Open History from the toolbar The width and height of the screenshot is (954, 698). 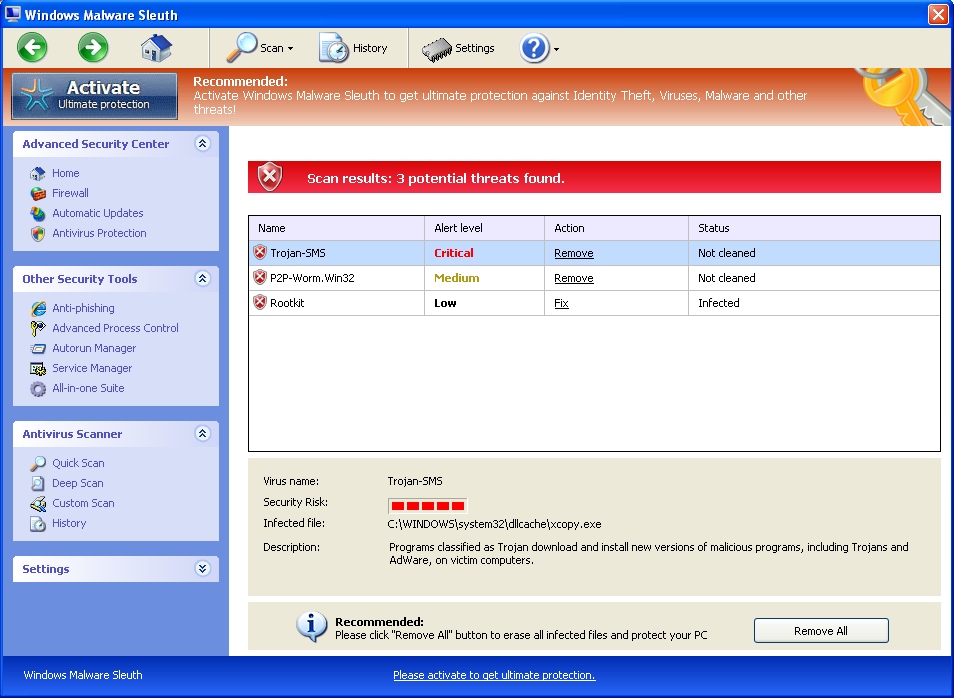[353, 47]
